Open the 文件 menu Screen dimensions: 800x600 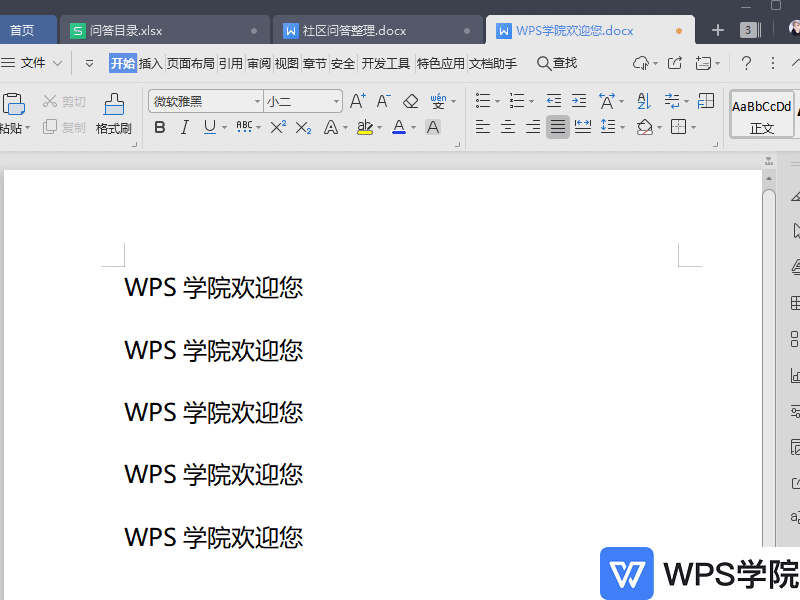(x=33, y=63)
